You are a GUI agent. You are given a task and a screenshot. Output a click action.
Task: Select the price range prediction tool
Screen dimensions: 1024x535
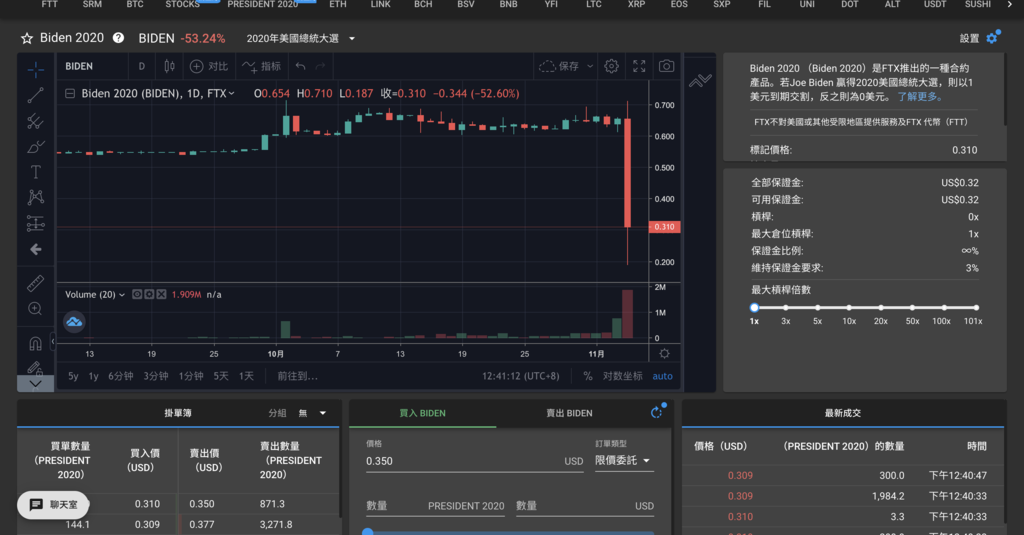pos(35,223)
